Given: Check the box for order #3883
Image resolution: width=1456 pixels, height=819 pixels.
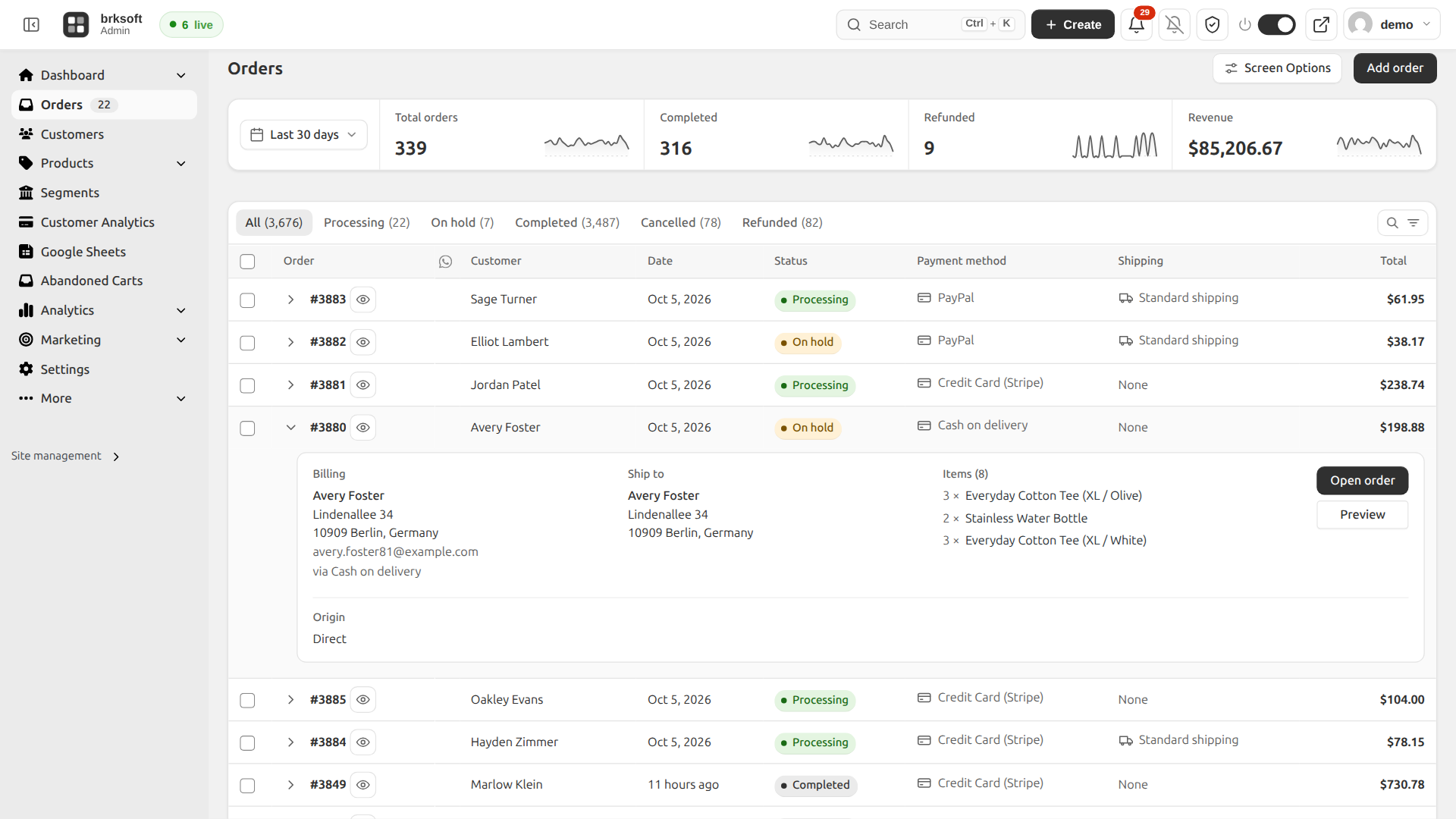Looking at the screenshot, I should pos(247,300).
